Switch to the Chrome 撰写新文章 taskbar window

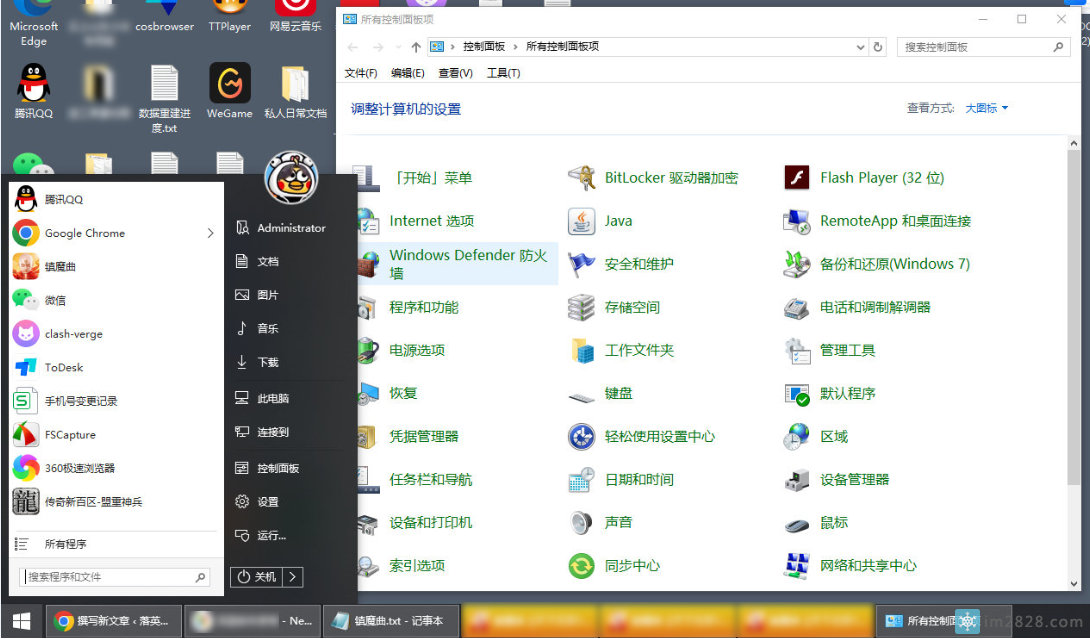tap(114, 621)
